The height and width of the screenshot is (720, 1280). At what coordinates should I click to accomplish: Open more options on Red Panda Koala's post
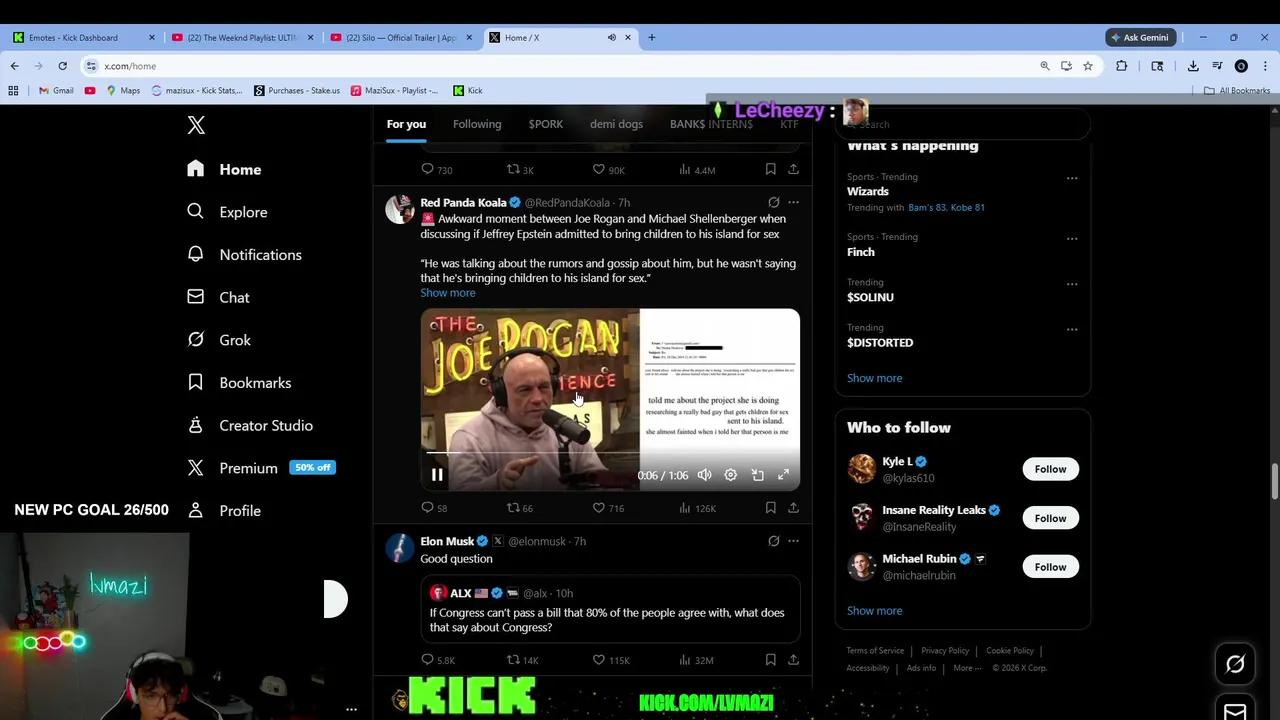click(793, 202)
